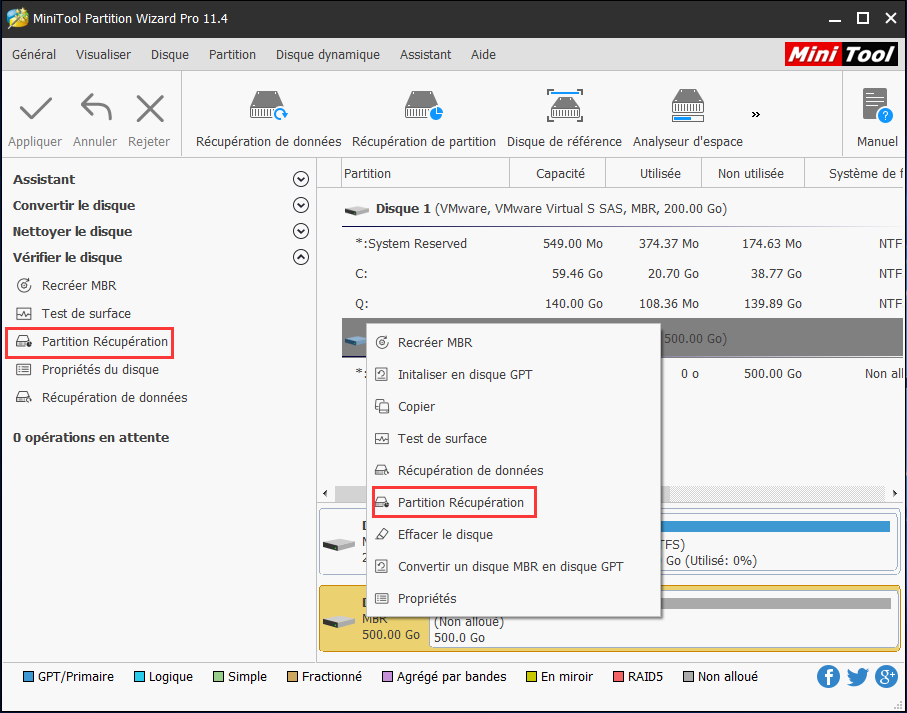Click 0 opérations en attente label
The image size is (907, 713).
pos(91,438)
